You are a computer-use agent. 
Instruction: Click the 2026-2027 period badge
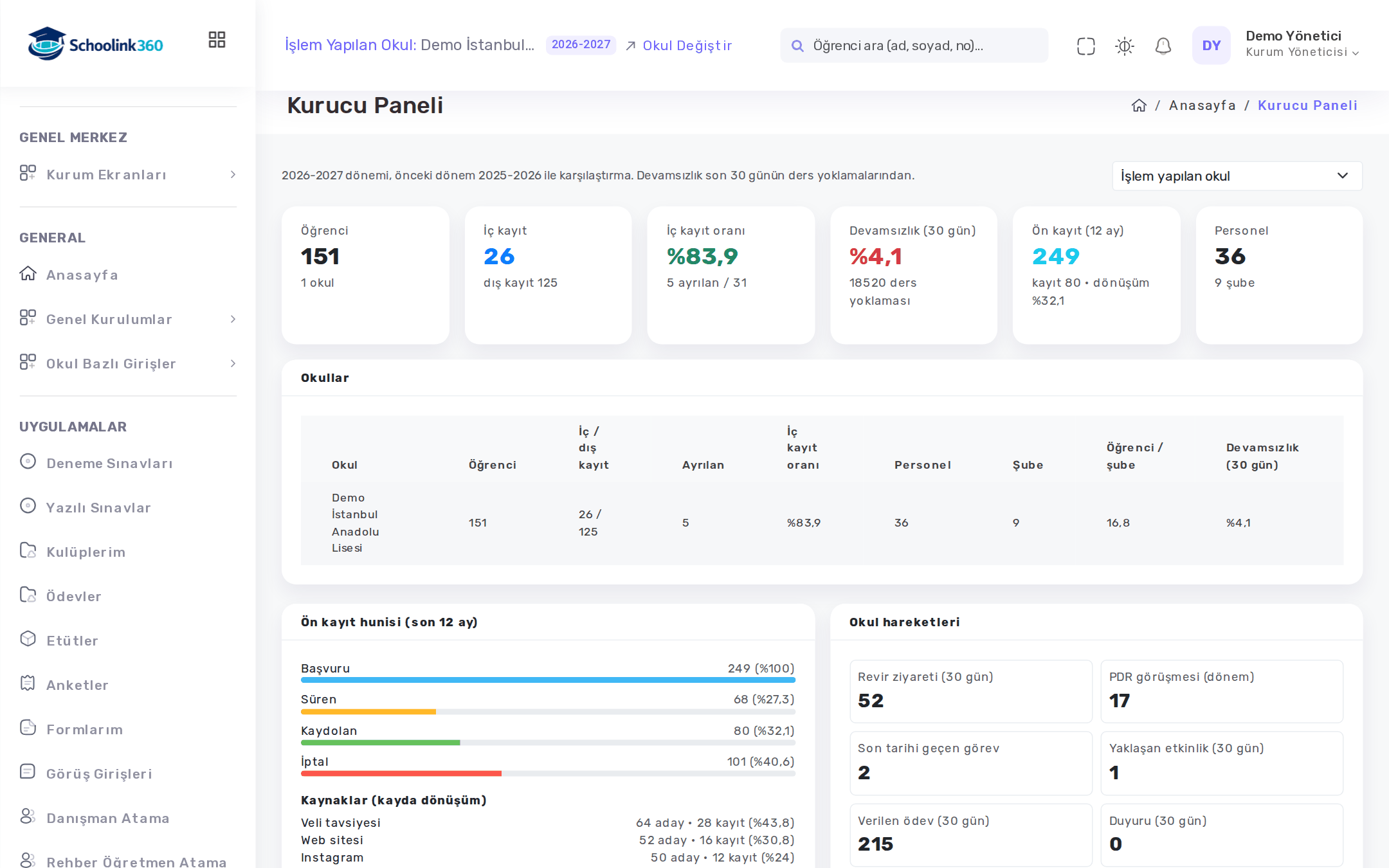pyautogui.click(x=581, y=45)
